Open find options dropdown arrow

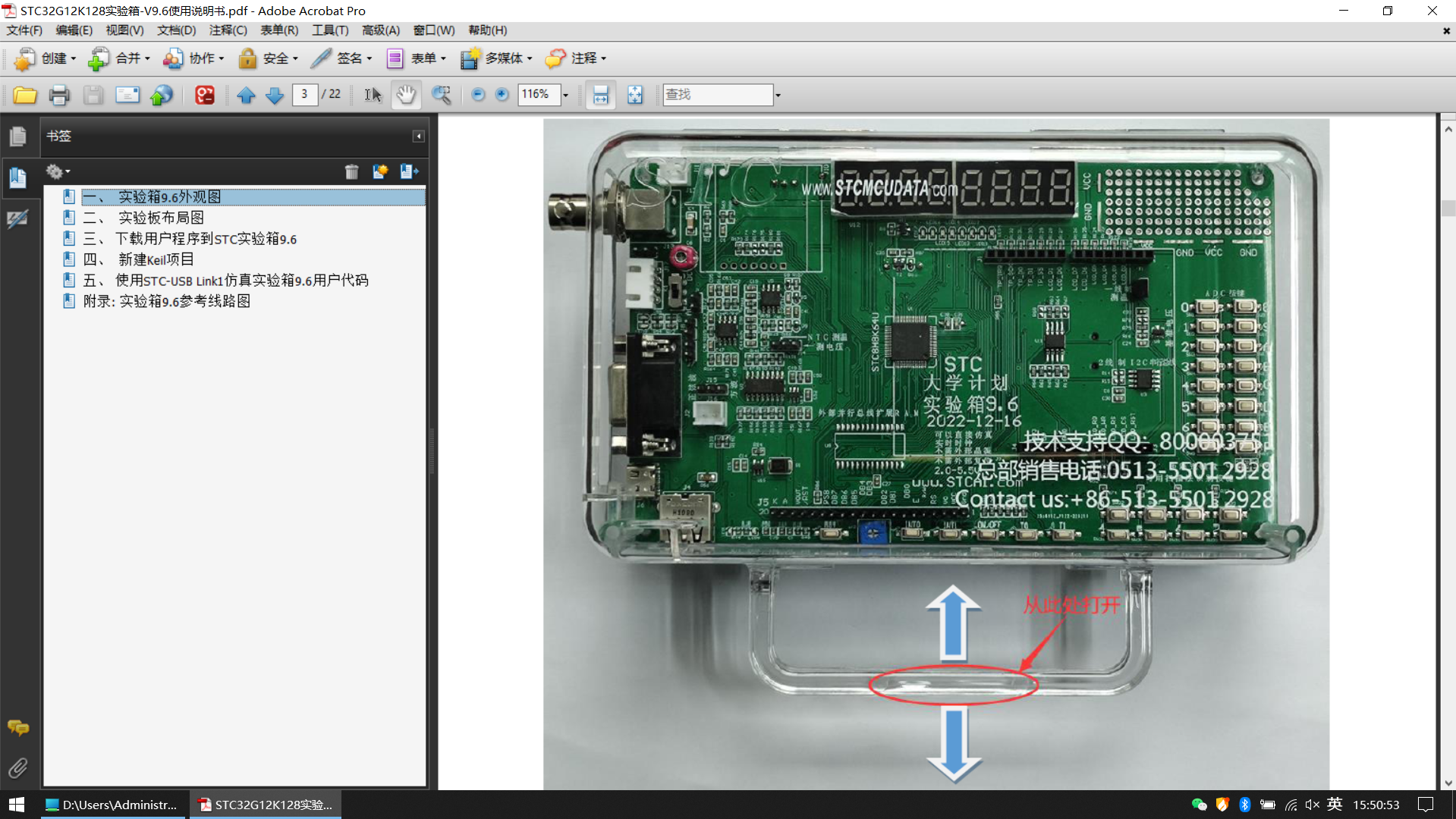click(778, 96)
